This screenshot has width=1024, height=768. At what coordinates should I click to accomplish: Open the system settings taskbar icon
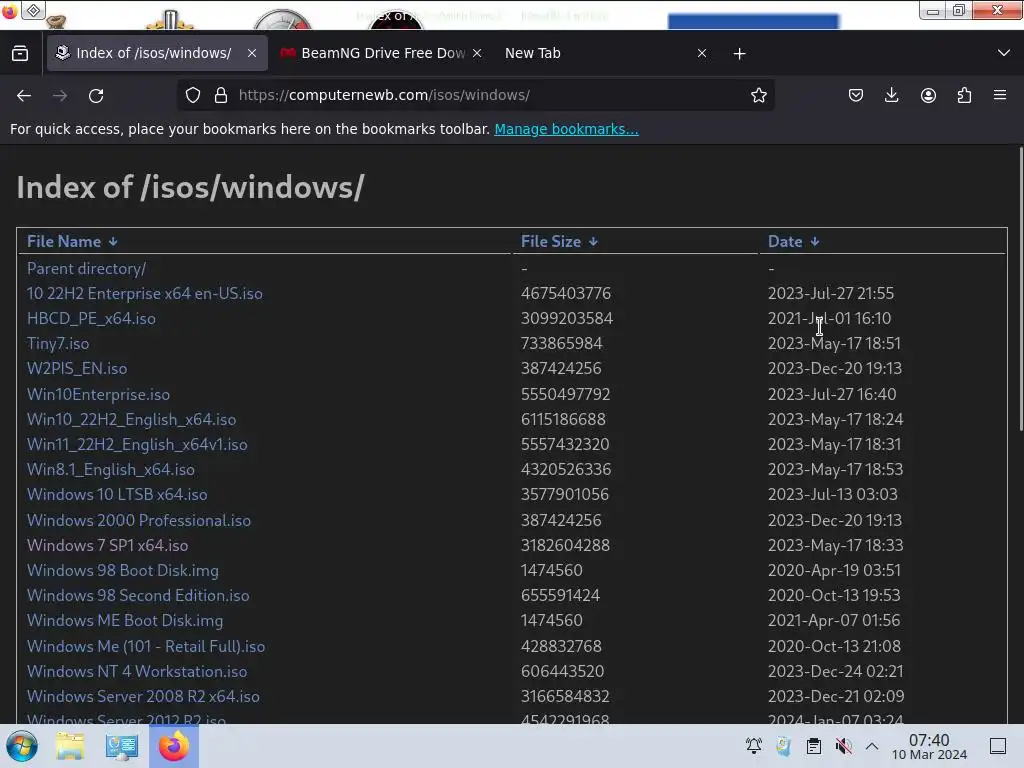(121, 746)
